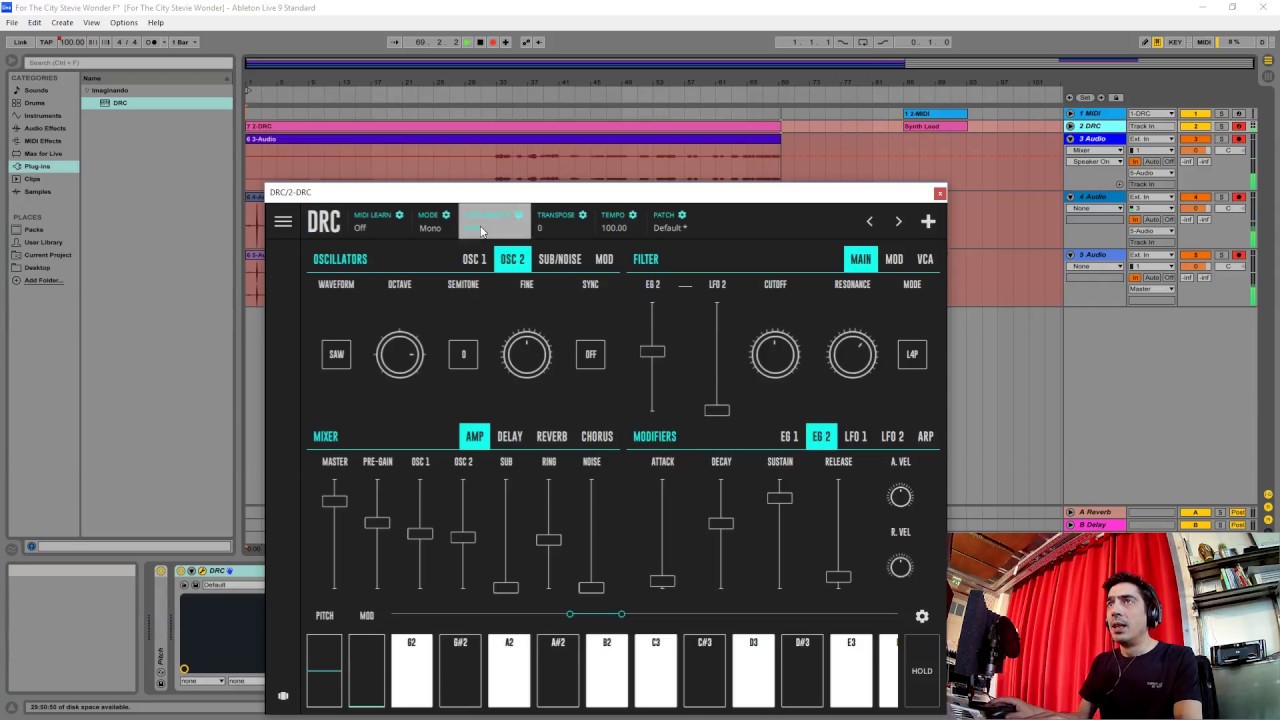Close the DRC plugin window

coord(939,193)
